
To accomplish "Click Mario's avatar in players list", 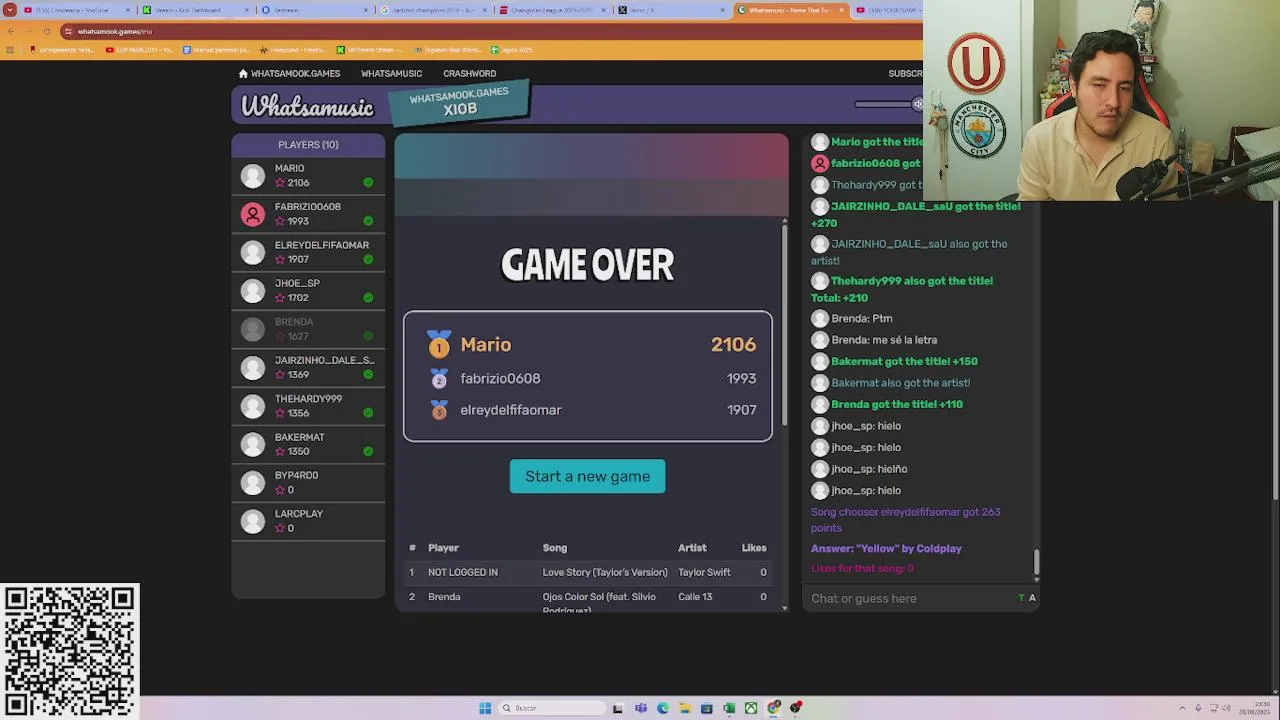I will 253,176.
